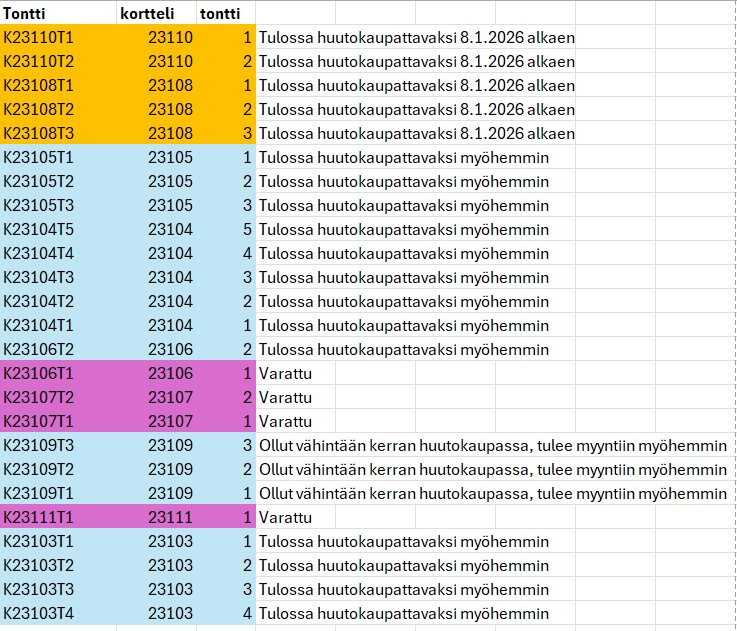The image size is (737, 631).
Task: Select the "Ollut vähintään" text in K23109T1 row
Action: 492,493
